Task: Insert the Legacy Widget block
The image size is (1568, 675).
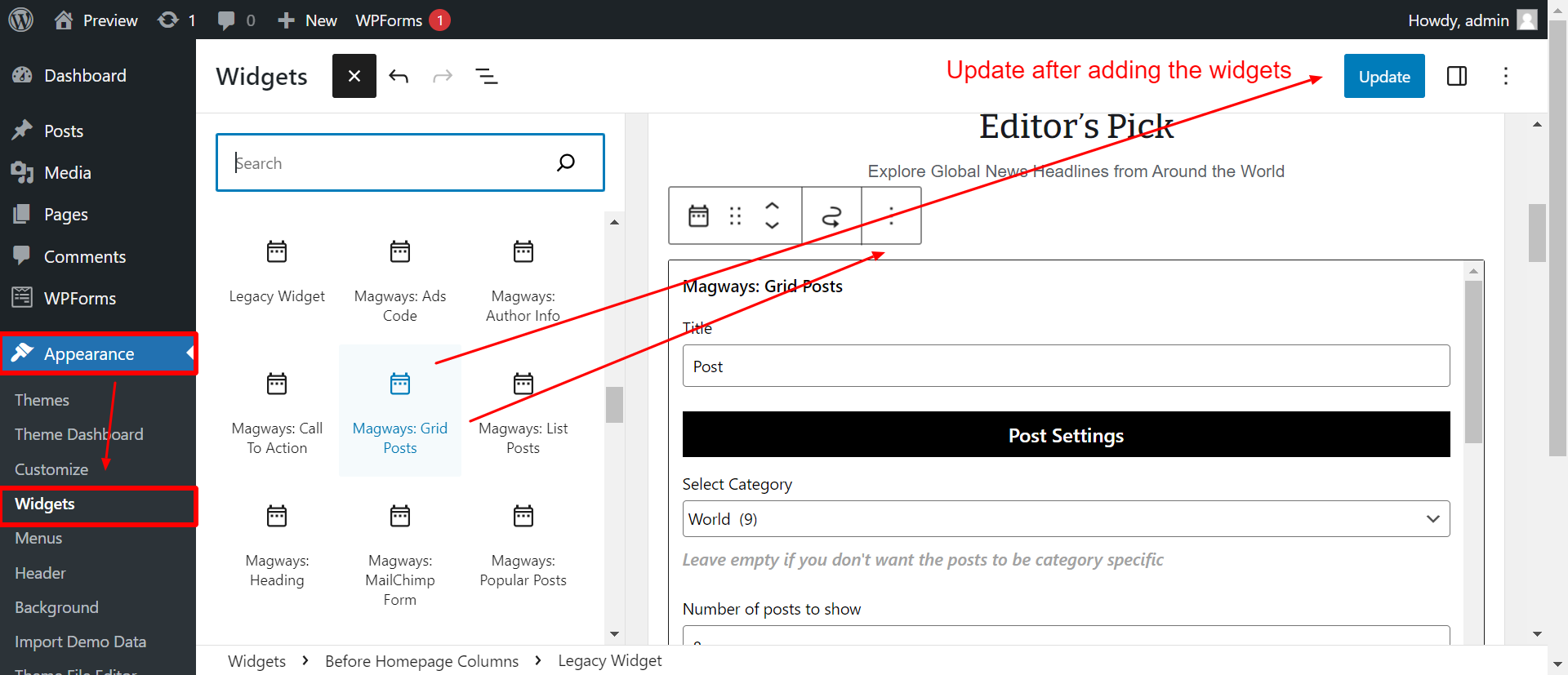Action: coord(277,272)
